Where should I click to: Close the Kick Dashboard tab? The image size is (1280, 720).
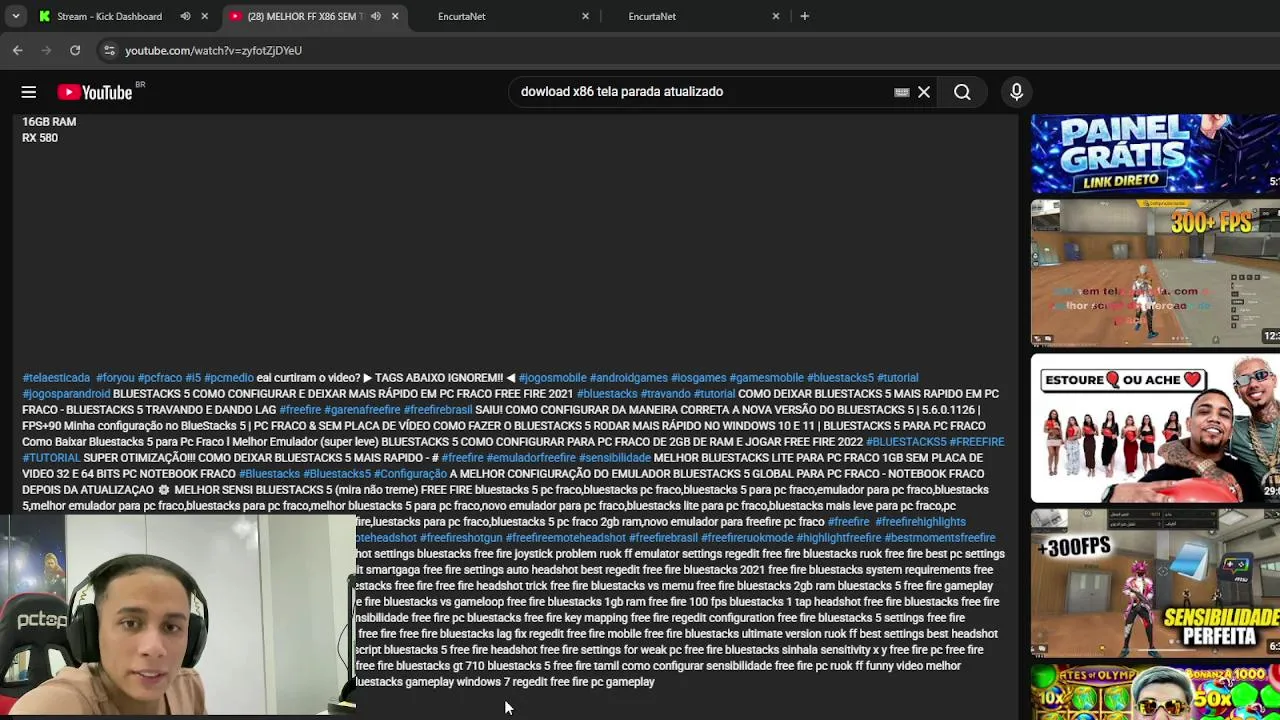[x=205, y=16]
